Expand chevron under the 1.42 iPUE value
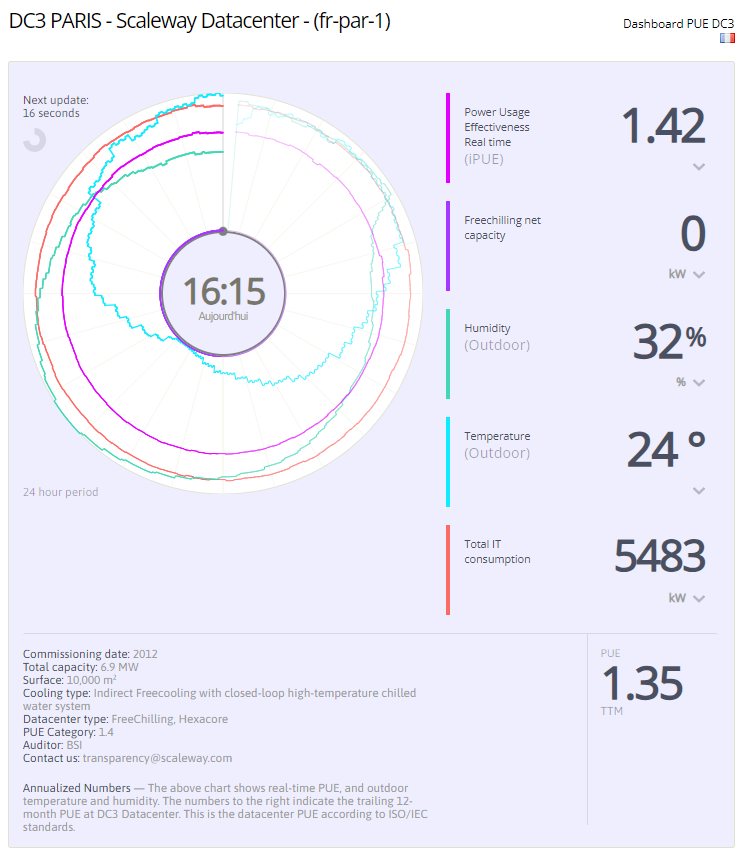The height and width of the screenshot is (856, 744). click(699, 167)
